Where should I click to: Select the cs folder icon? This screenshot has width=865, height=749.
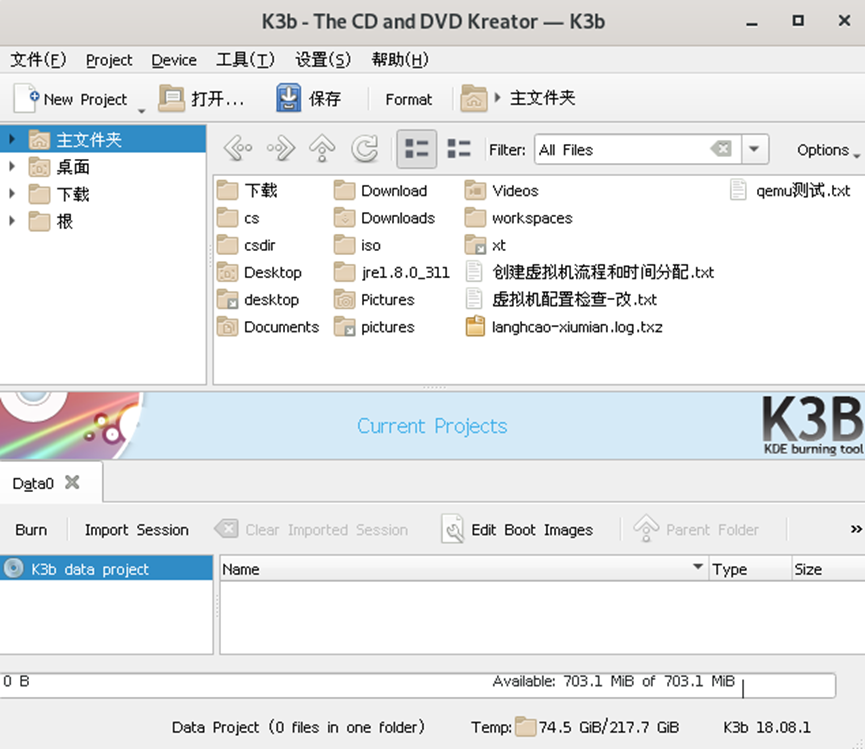point(227,218)
